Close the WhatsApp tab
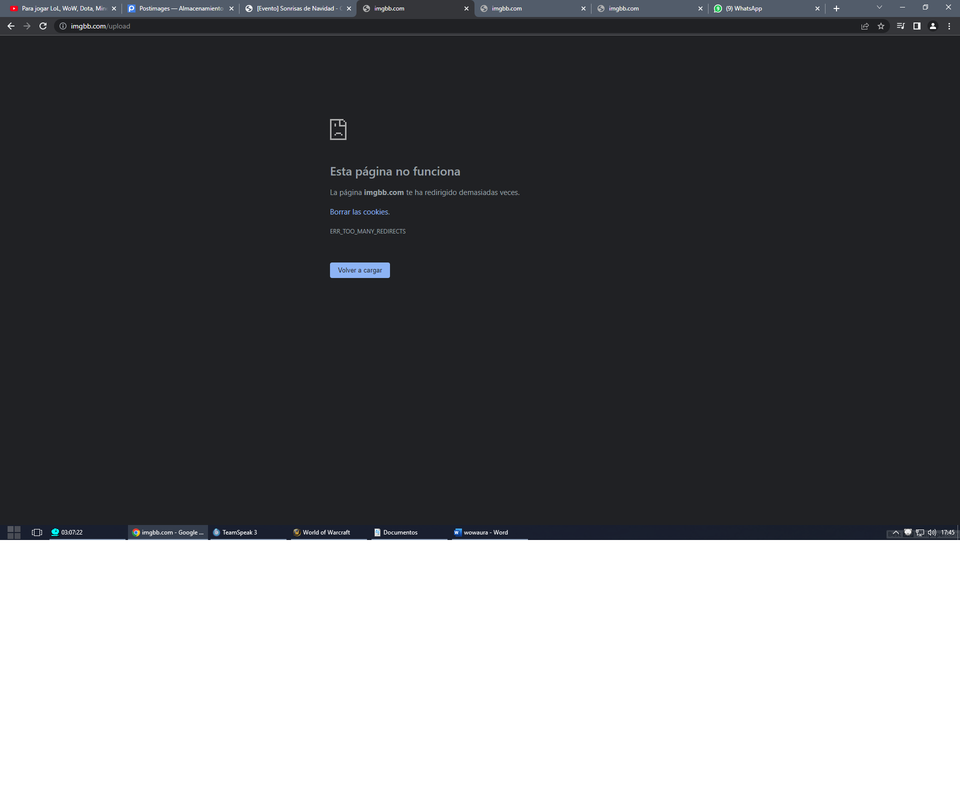 click(x=817, y=9)
